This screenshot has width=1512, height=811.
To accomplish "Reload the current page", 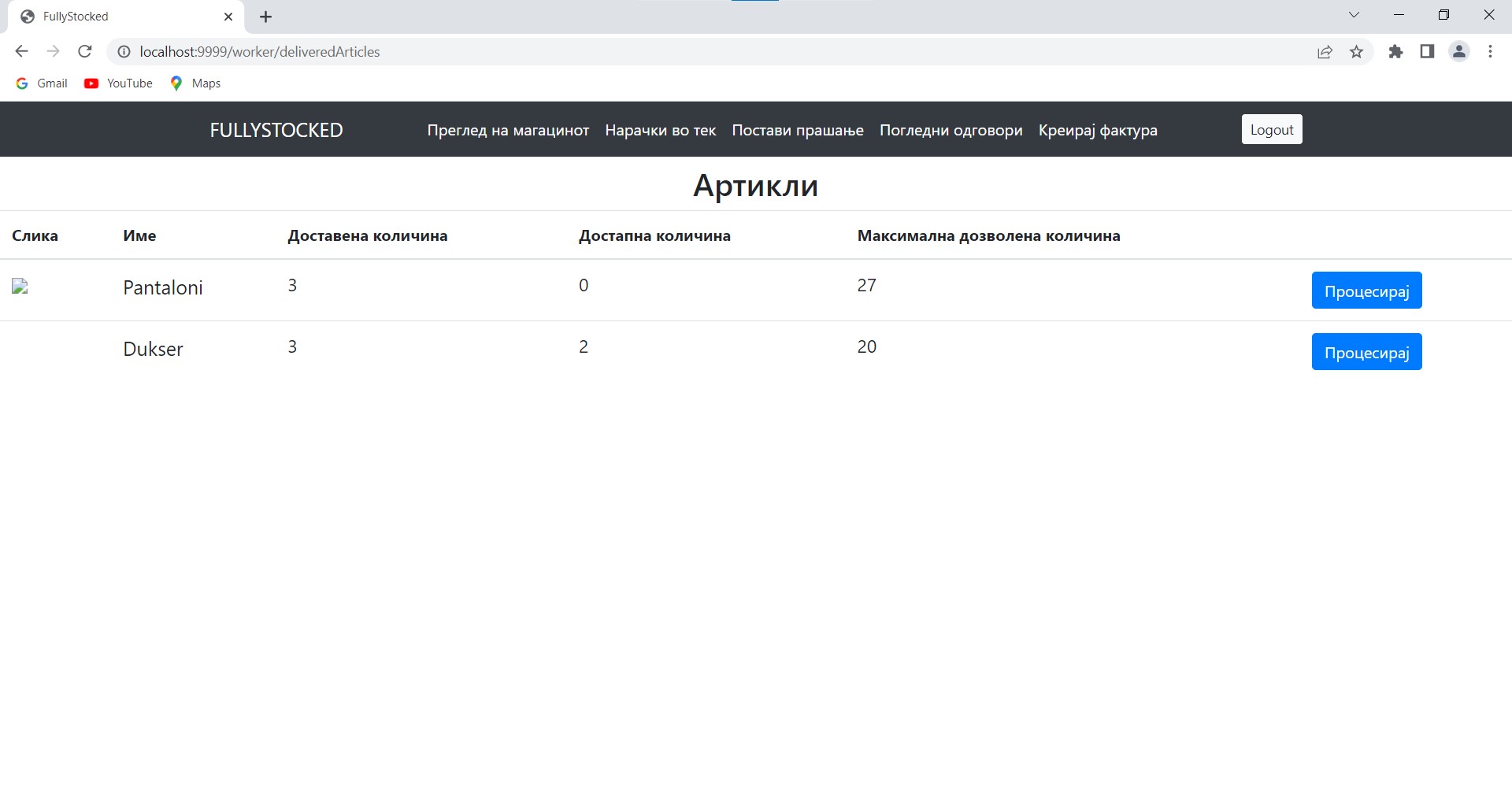I will tap(85, 52).
